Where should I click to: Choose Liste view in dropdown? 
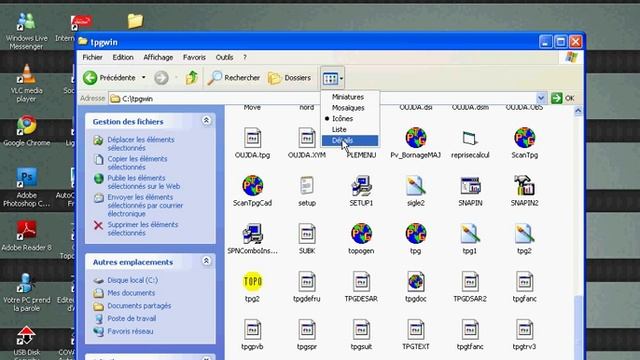point(339,129)
